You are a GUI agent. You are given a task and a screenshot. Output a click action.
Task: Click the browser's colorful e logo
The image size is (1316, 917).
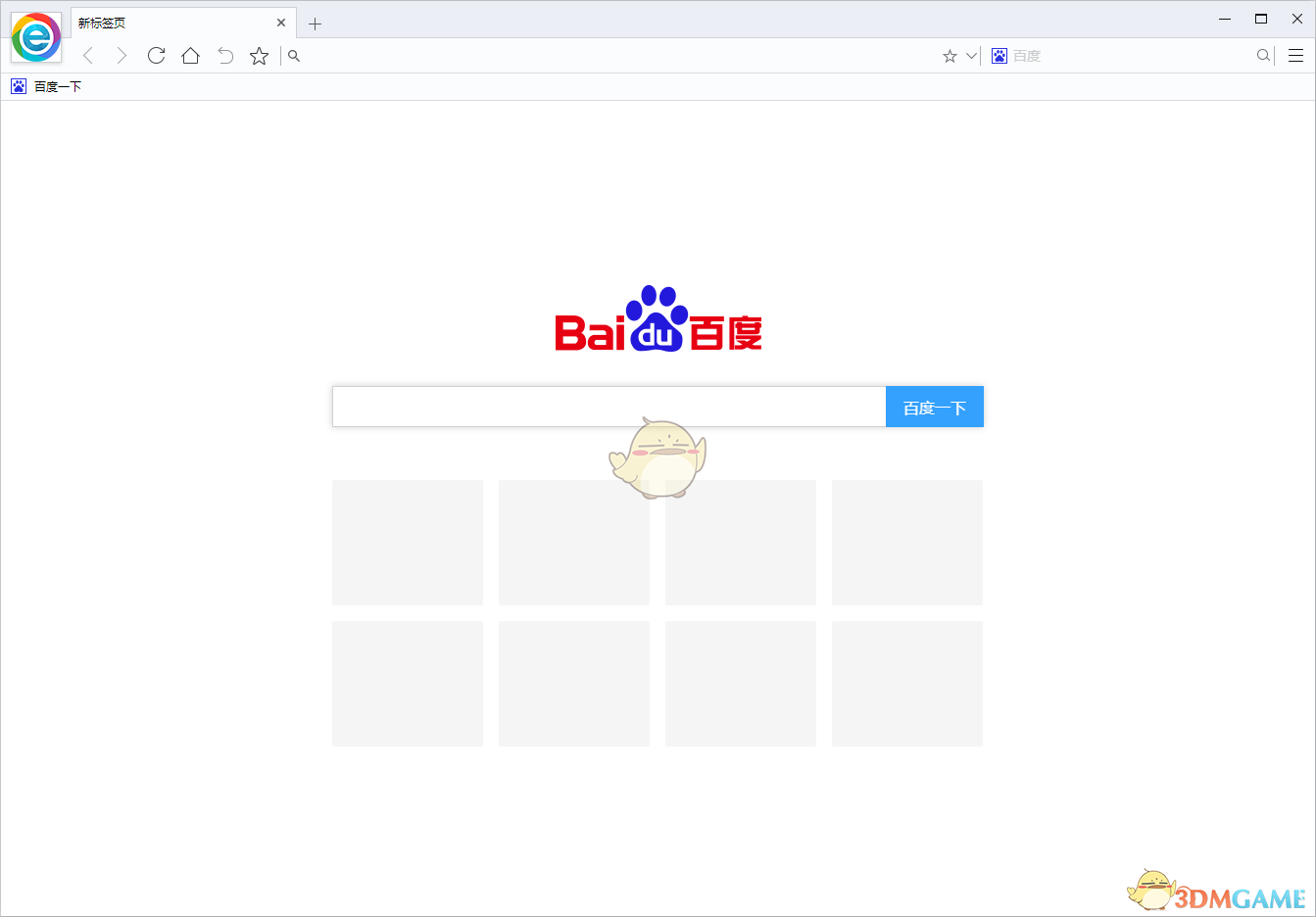coord(36,37)
